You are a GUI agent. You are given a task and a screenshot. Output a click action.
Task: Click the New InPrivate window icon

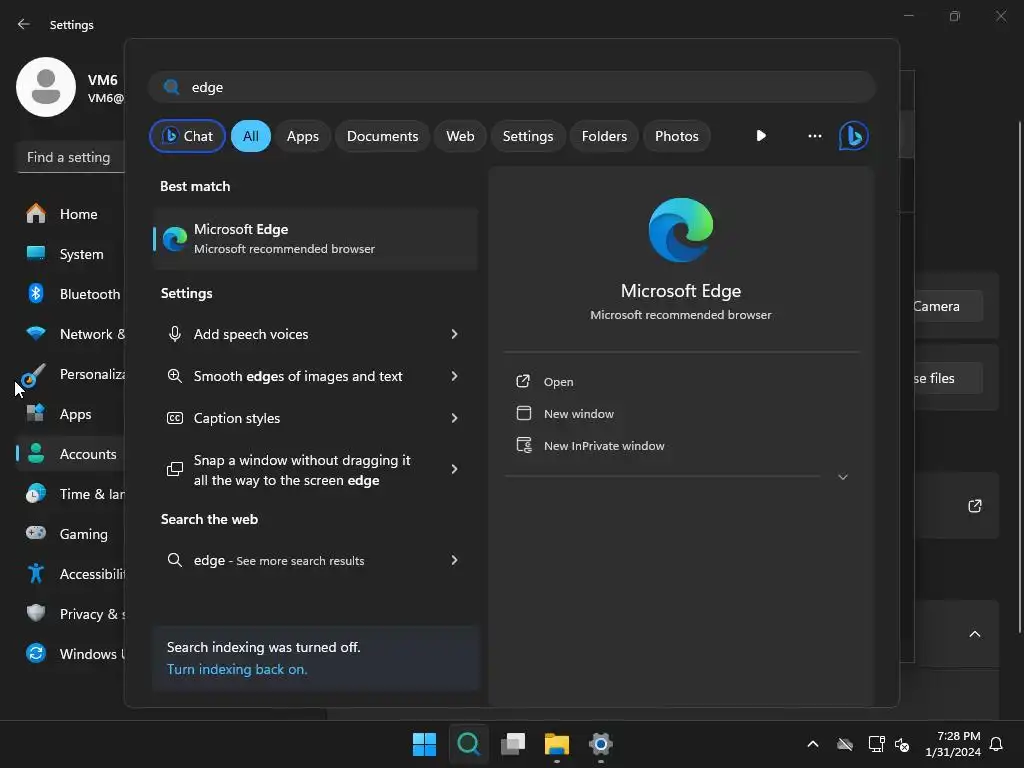click(524, 445)
